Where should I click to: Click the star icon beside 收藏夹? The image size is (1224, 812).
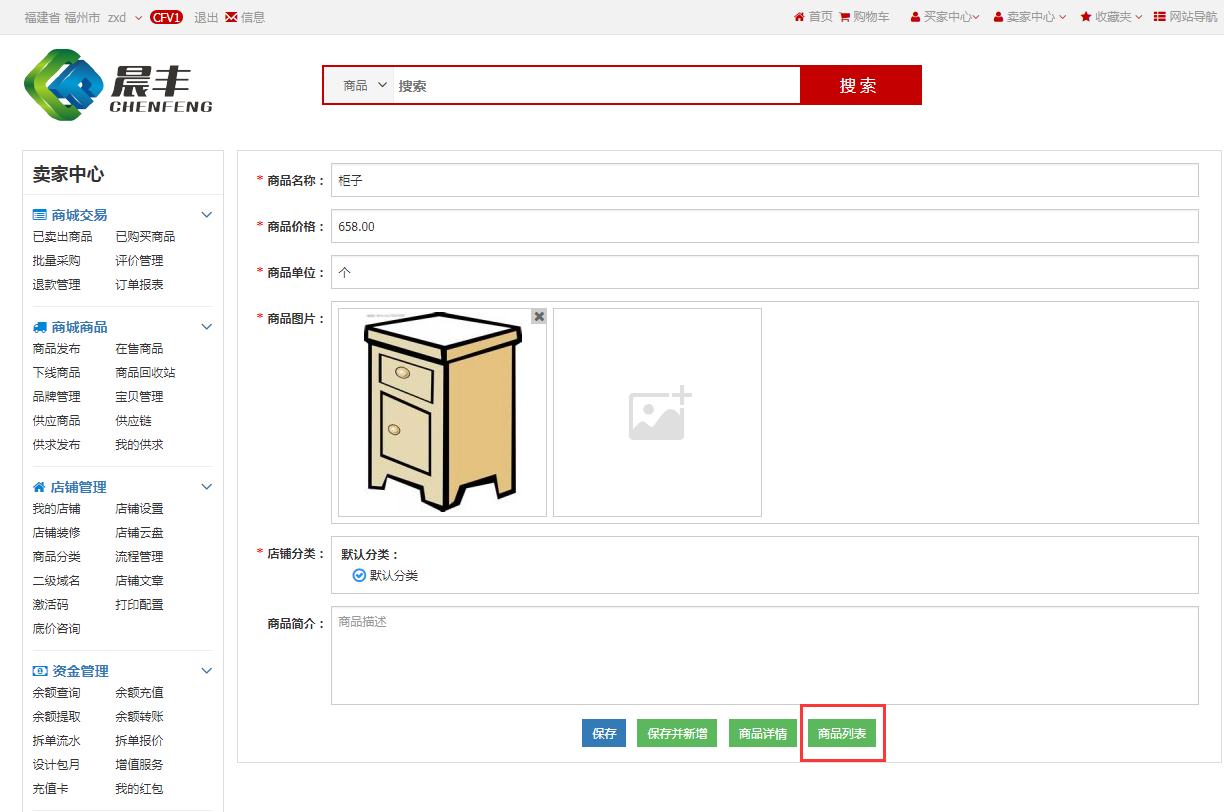coord(1086,17)
